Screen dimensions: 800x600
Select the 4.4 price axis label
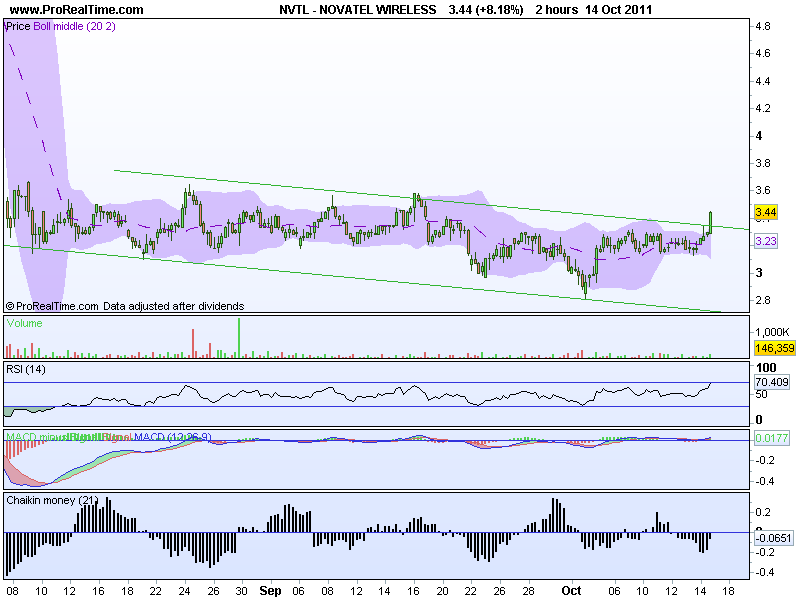click(x=763, y=81)
